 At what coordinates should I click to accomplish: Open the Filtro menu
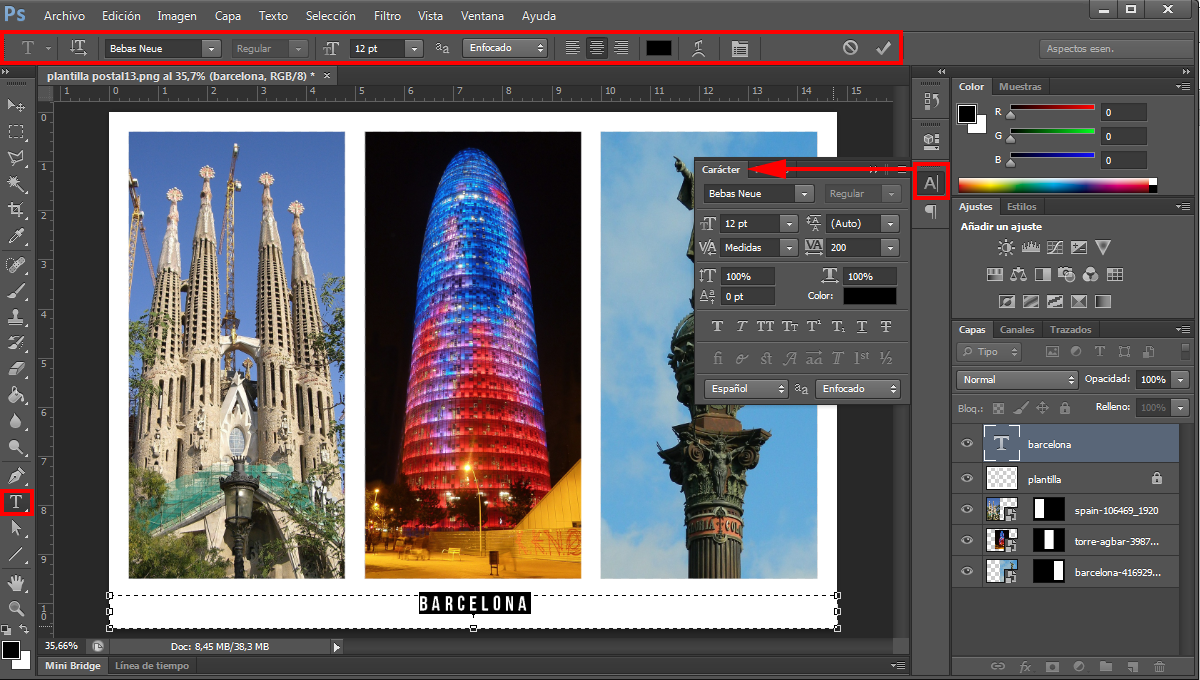click(387, 15)
